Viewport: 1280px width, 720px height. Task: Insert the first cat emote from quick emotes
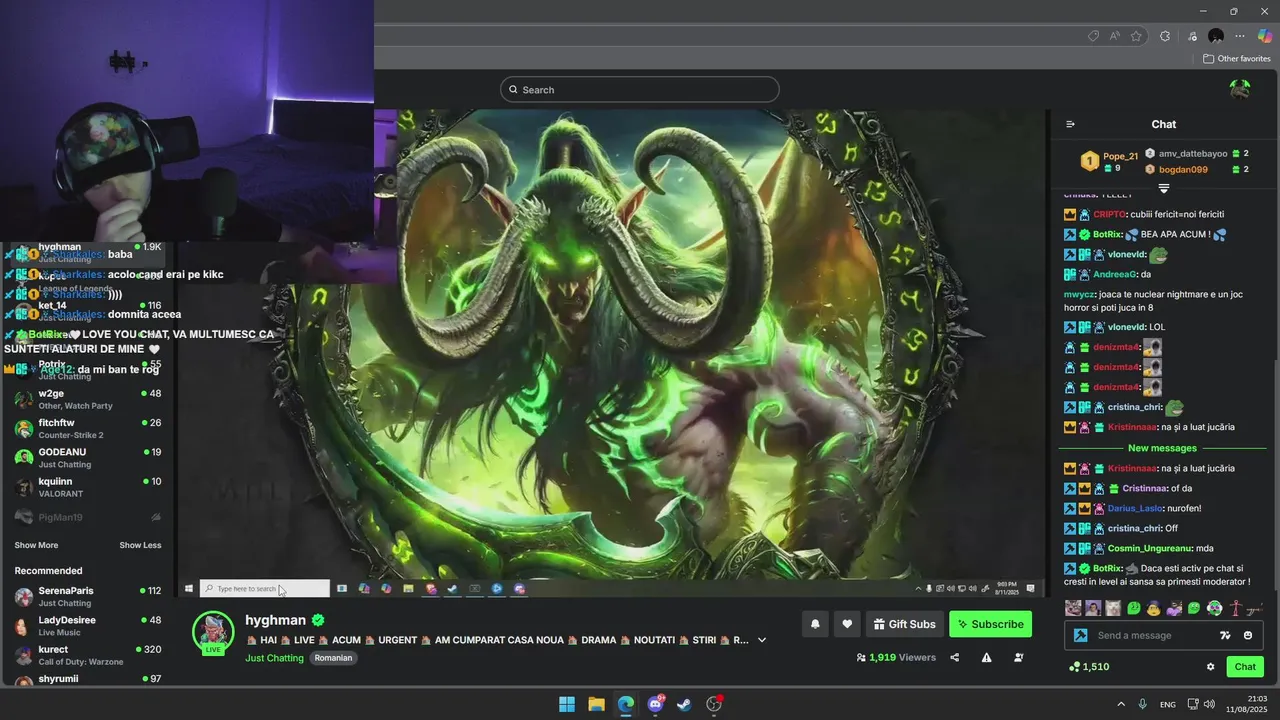[x=1073, y=608]
